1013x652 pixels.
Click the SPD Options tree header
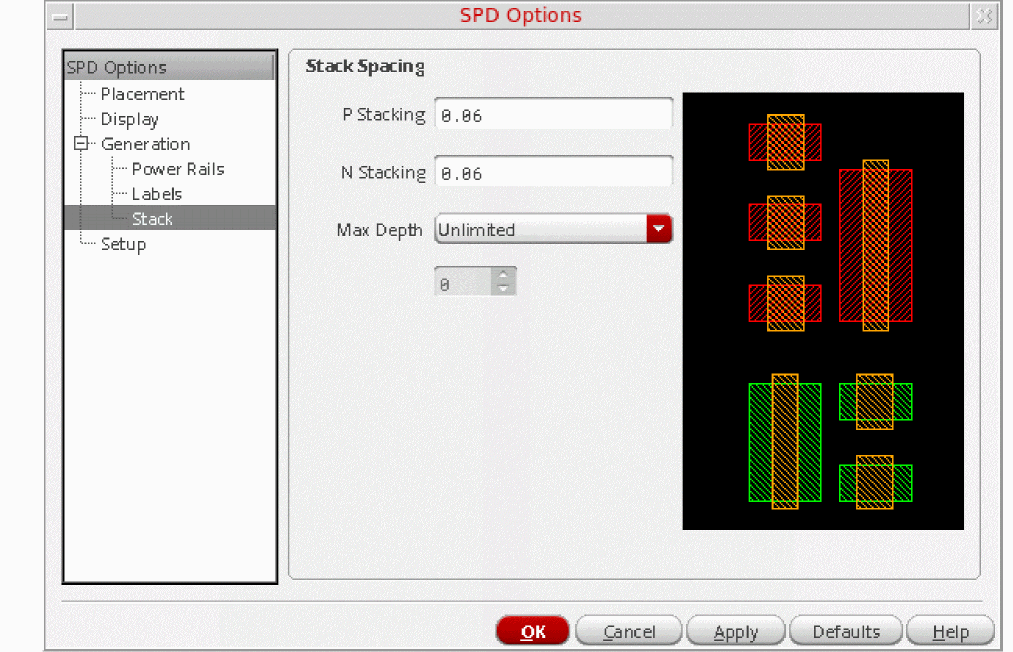pos(169,67)
